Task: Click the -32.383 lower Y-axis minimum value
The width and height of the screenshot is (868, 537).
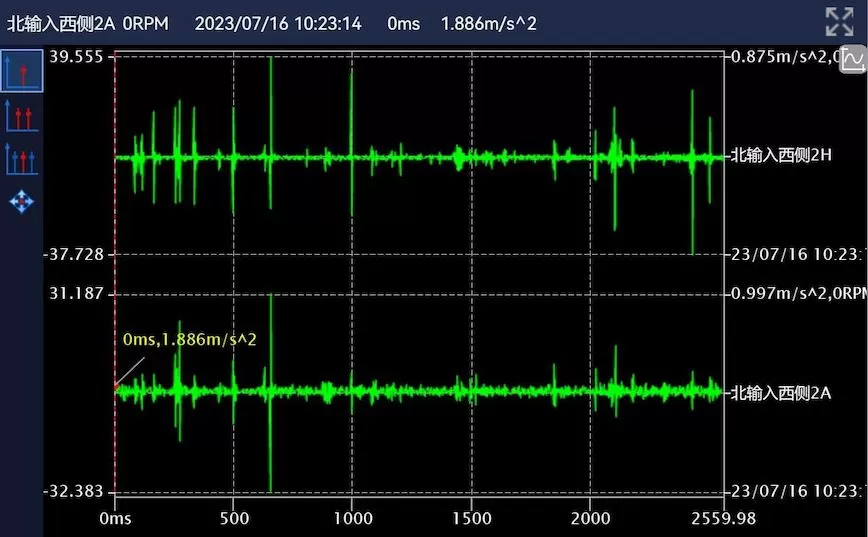Action: coord(74,492)
